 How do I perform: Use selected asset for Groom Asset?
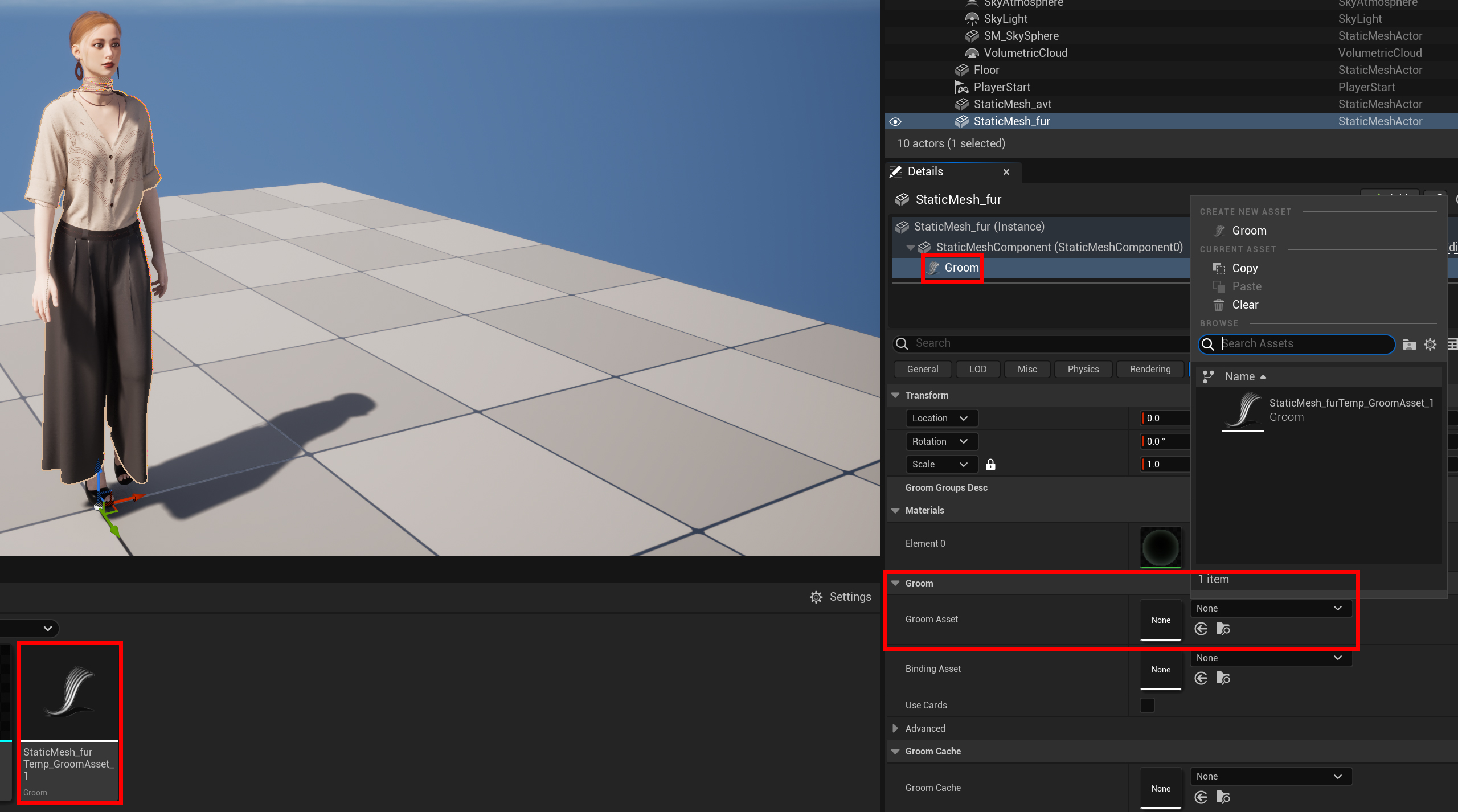[1201, 629]
